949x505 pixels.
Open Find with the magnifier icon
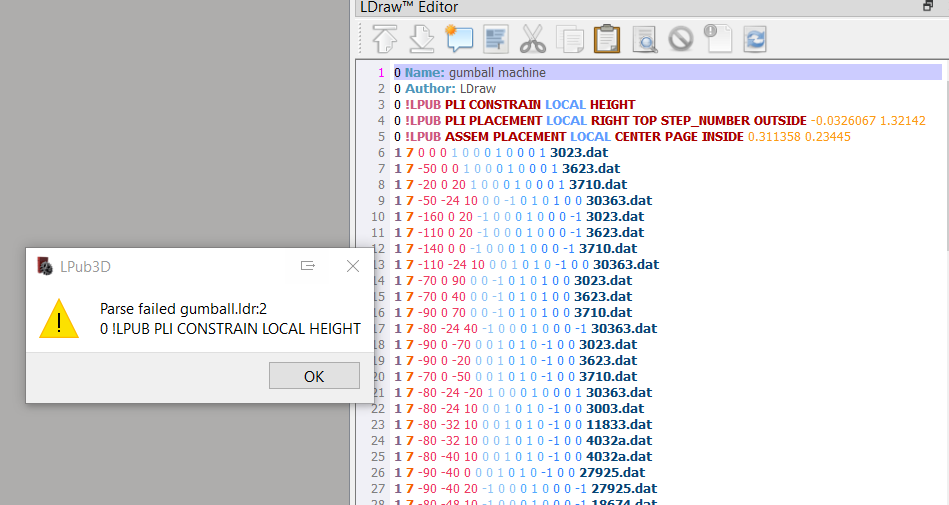click(645, 40)
